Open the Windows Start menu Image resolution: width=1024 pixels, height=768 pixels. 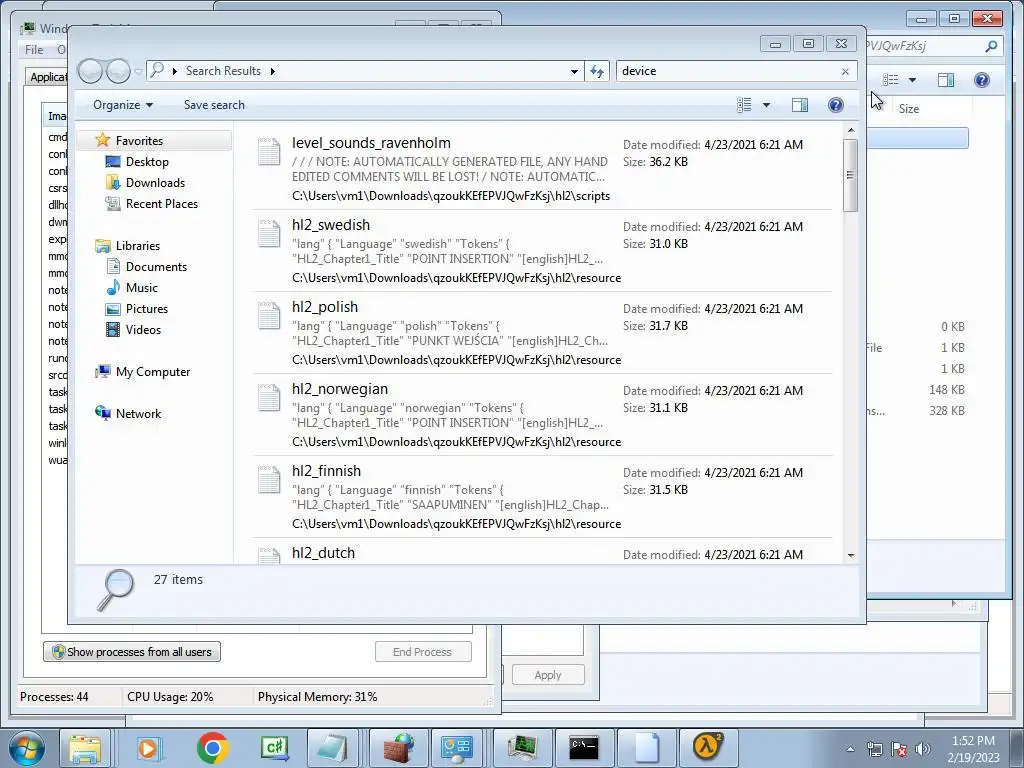(26, 748)
